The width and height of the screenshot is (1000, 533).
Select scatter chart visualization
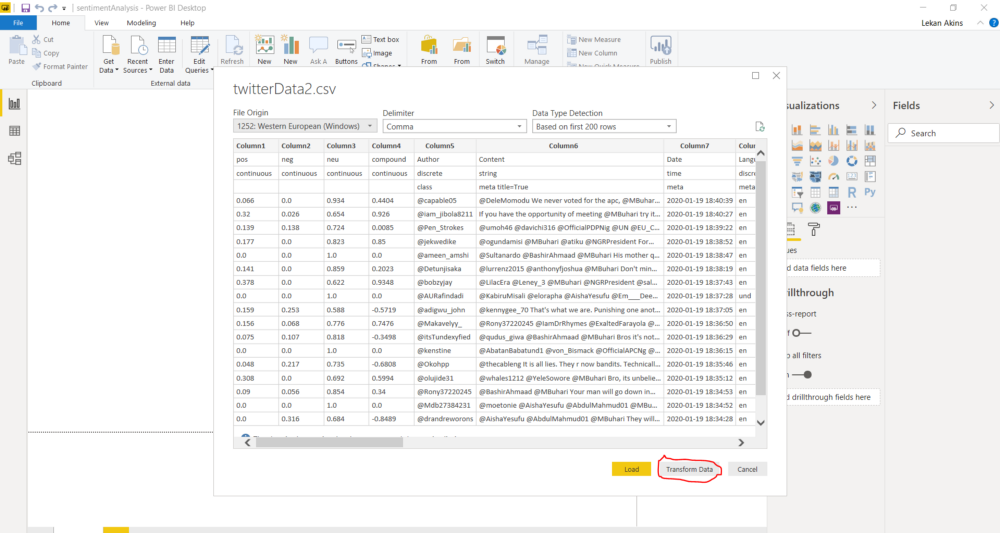[x=815, y=161]
